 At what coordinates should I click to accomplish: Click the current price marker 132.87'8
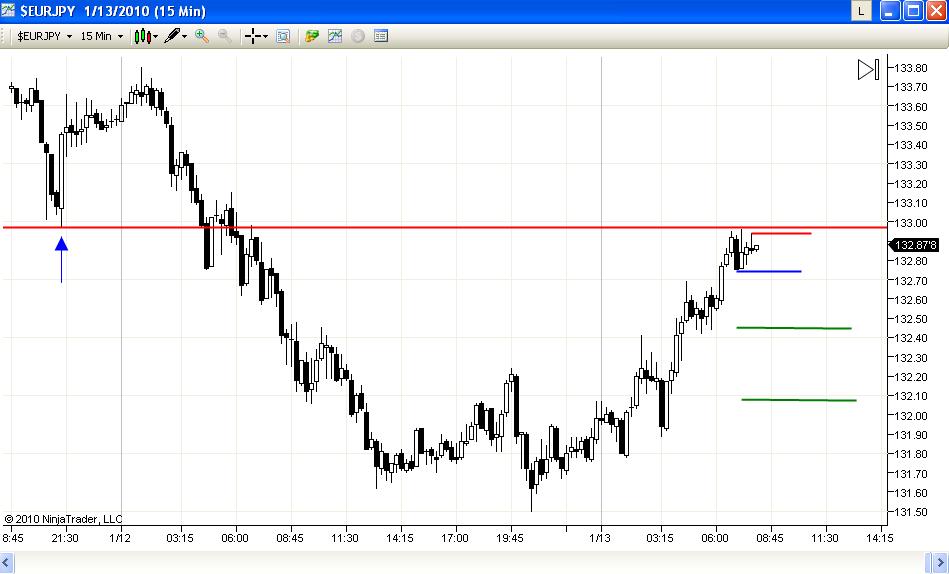pyautogui.click(x=914, y=245)
